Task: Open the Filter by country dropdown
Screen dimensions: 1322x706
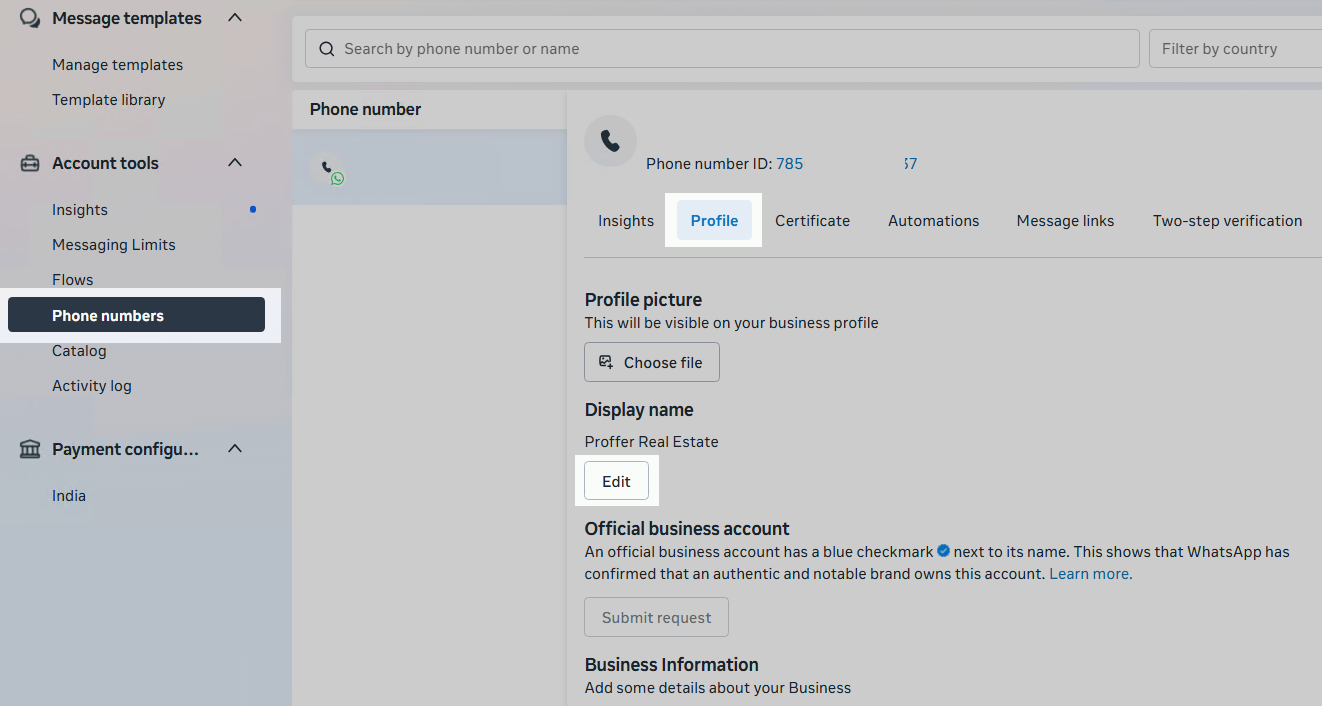Action: pos(1235,49)
